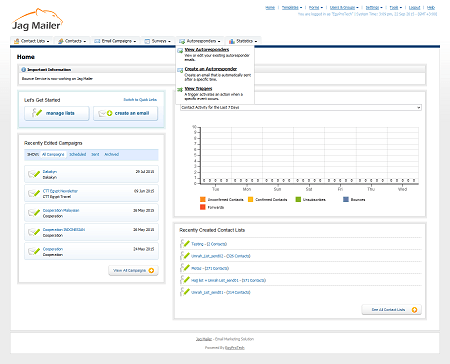Click the edit icon beside the last contact list
The image size is (450, 364).
185,292
